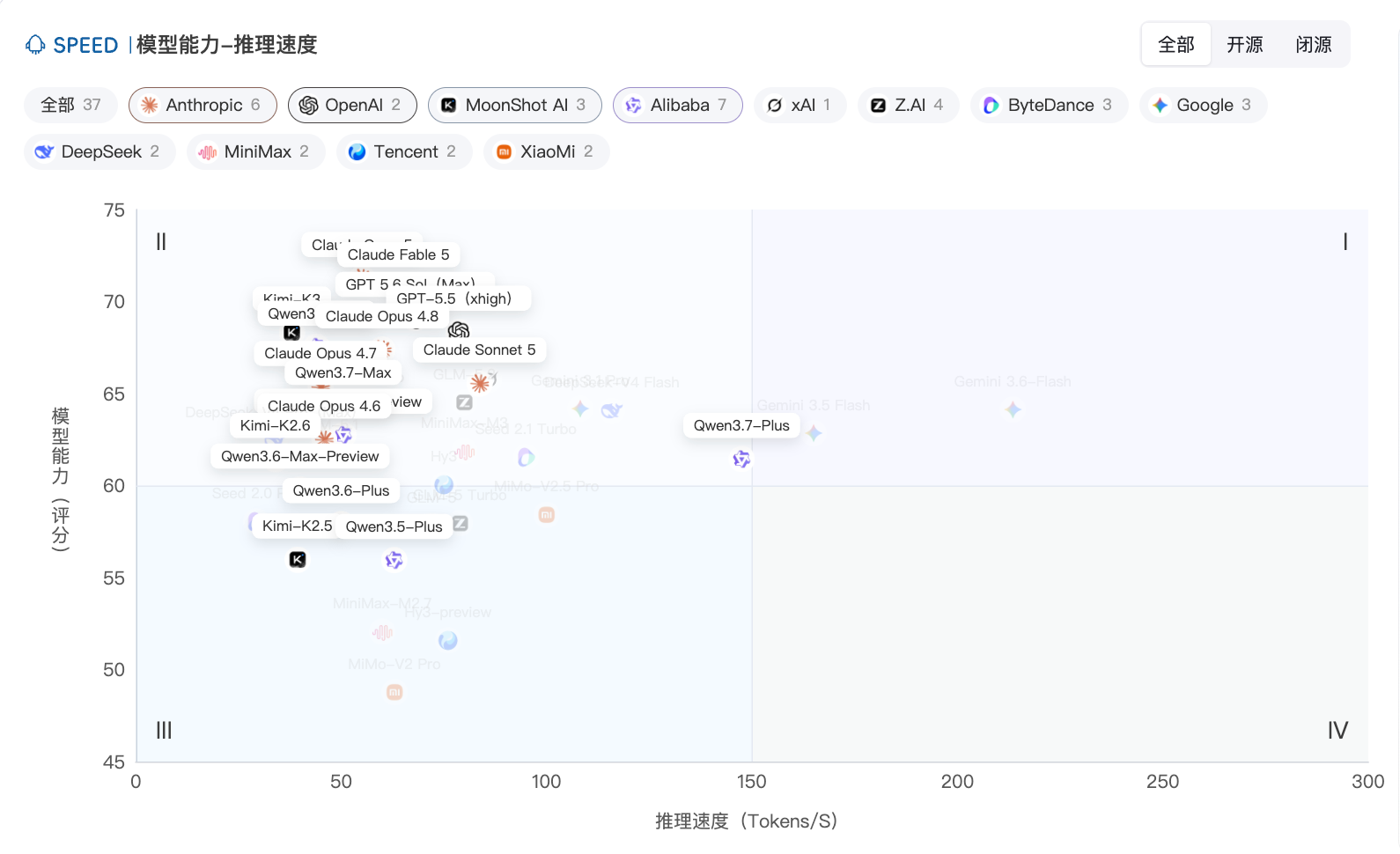
Task: Click the DeepSeek V4 Flash whale marker
Action: tap(611, 410)
